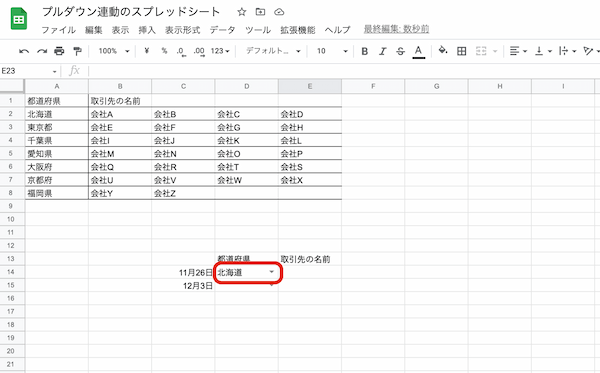Open text rotation options
600x373 pixels.
click(591, 51)
